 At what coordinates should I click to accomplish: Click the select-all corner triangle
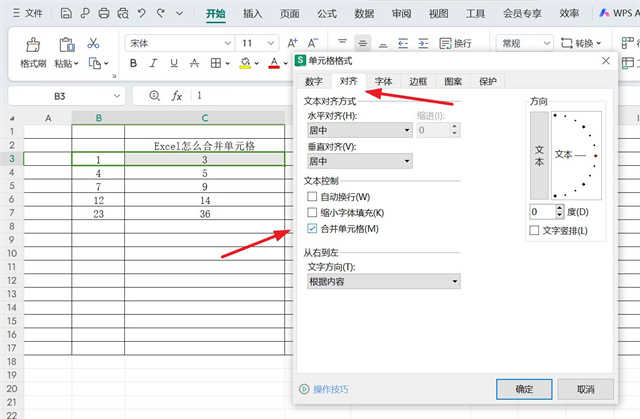coord(12,118)
